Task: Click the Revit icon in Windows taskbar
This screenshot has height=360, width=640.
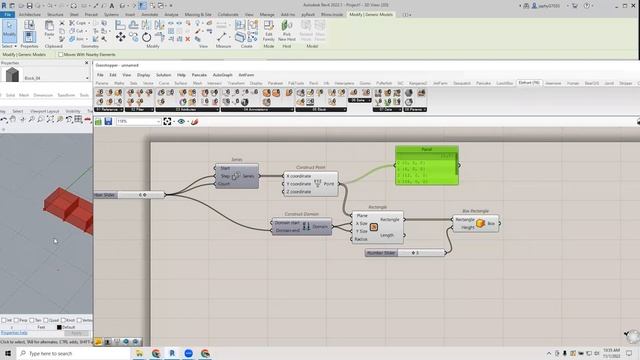Action: coord(172,353)
